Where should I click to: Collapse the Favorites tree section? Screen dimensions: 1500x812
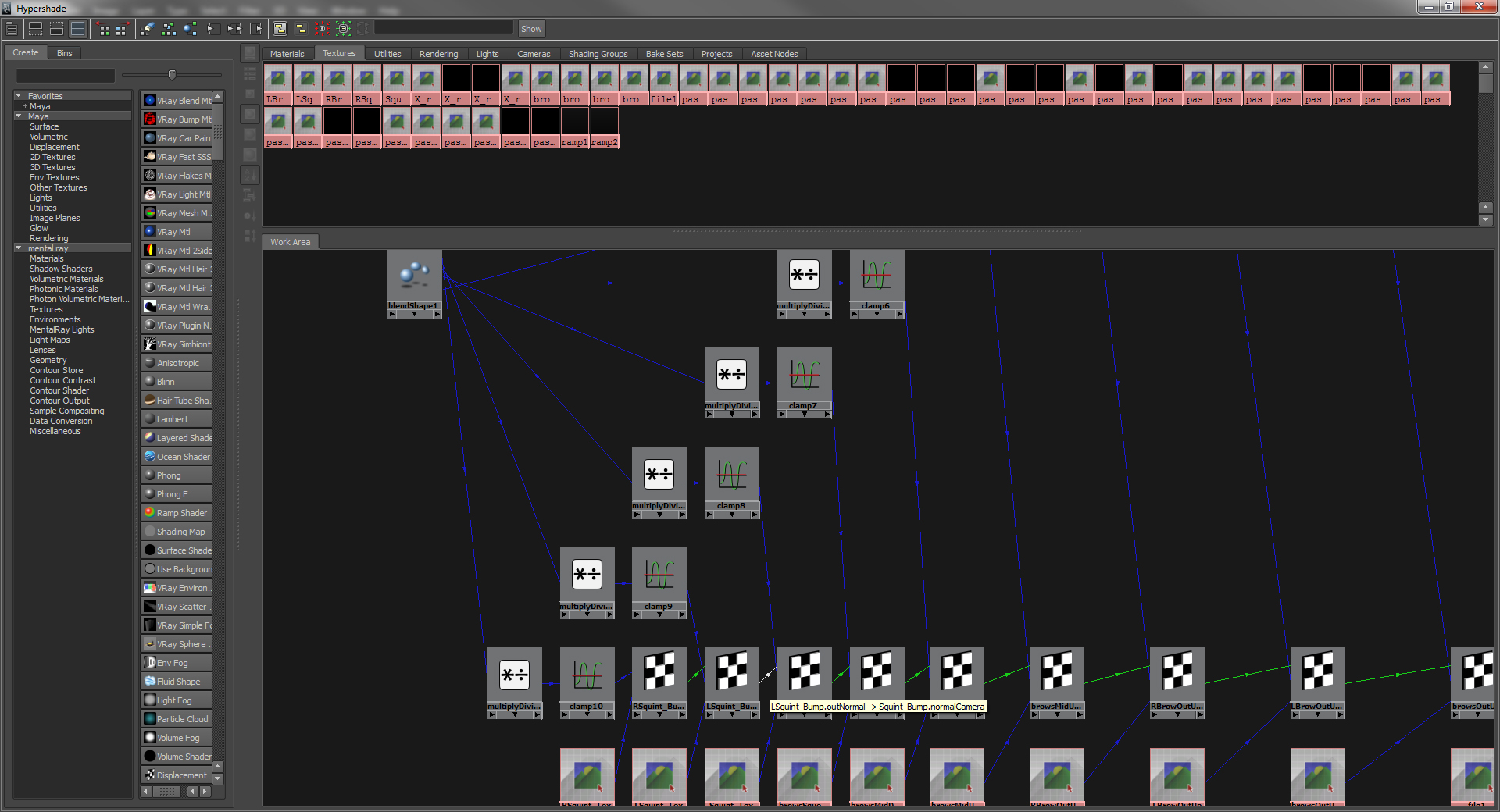tap(19, 96)
